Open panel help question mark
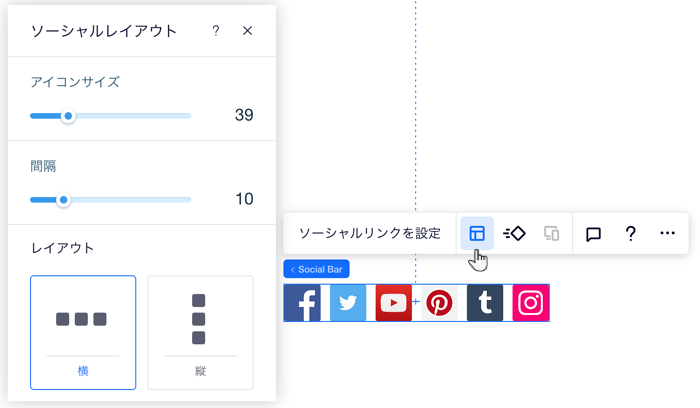Viewport: 700px width, 408px height. click(216, 31)
